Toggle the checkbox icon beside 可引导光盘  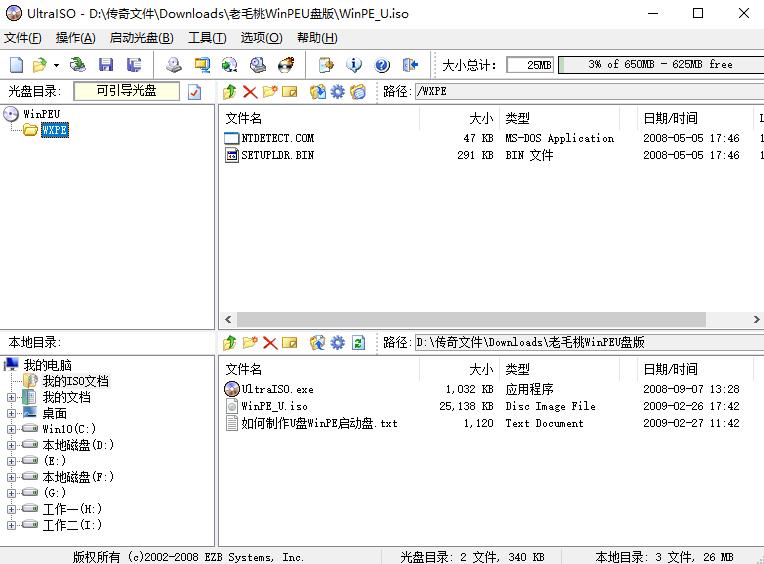pos(195,92)
